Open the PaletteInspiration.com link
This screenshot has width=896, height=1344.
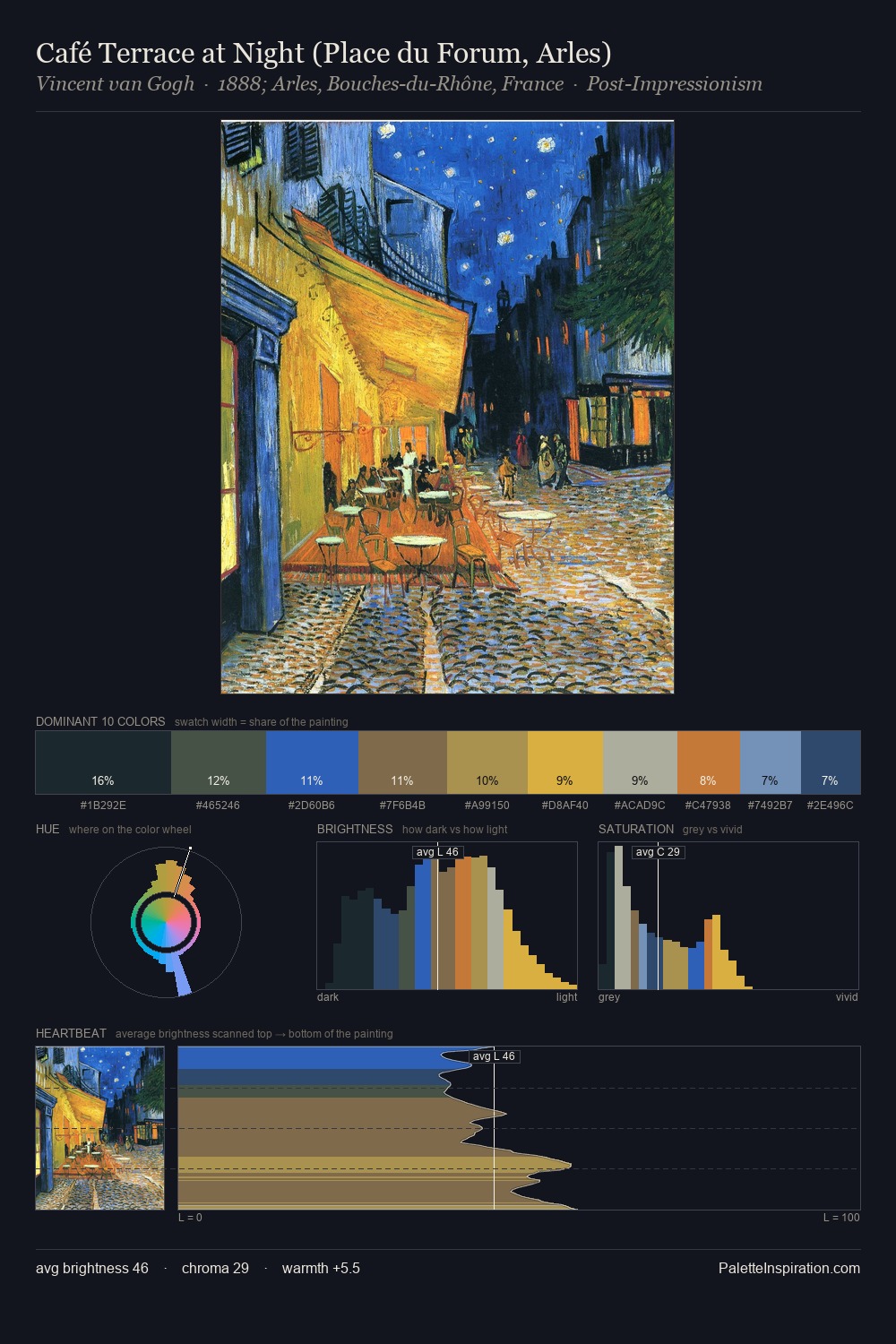coord(789,1268)
